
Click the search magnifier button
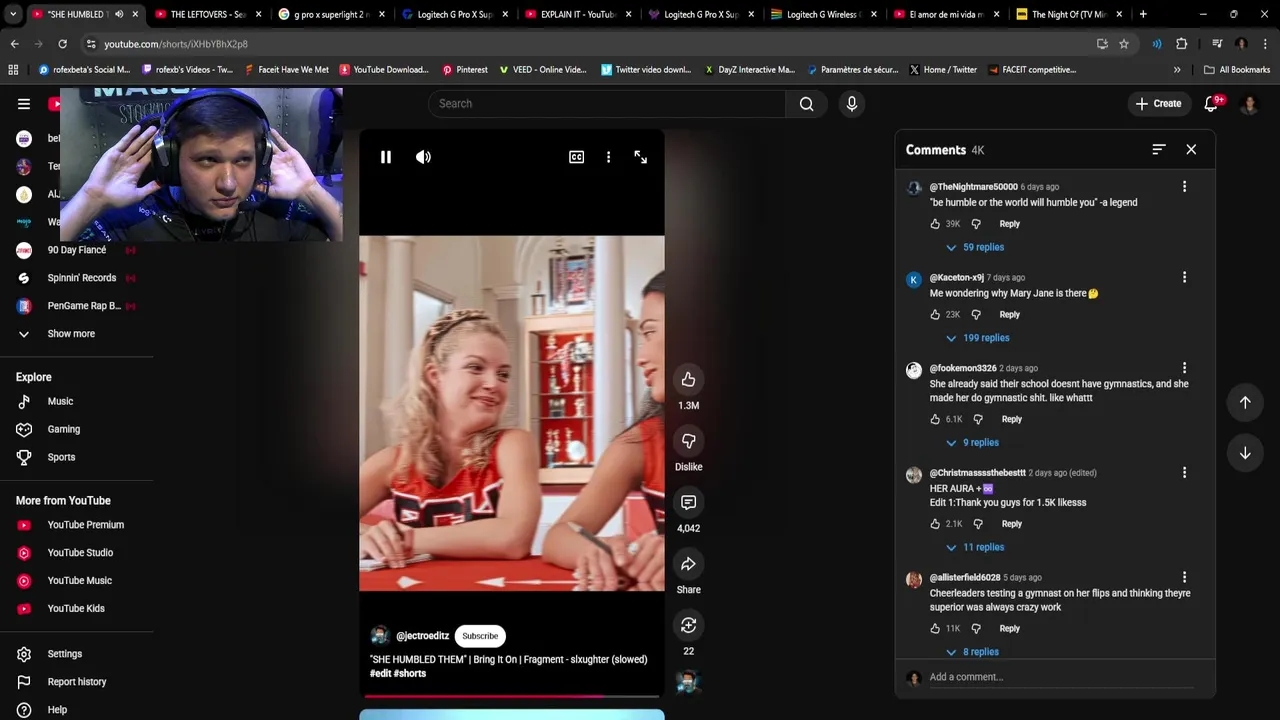806,104
